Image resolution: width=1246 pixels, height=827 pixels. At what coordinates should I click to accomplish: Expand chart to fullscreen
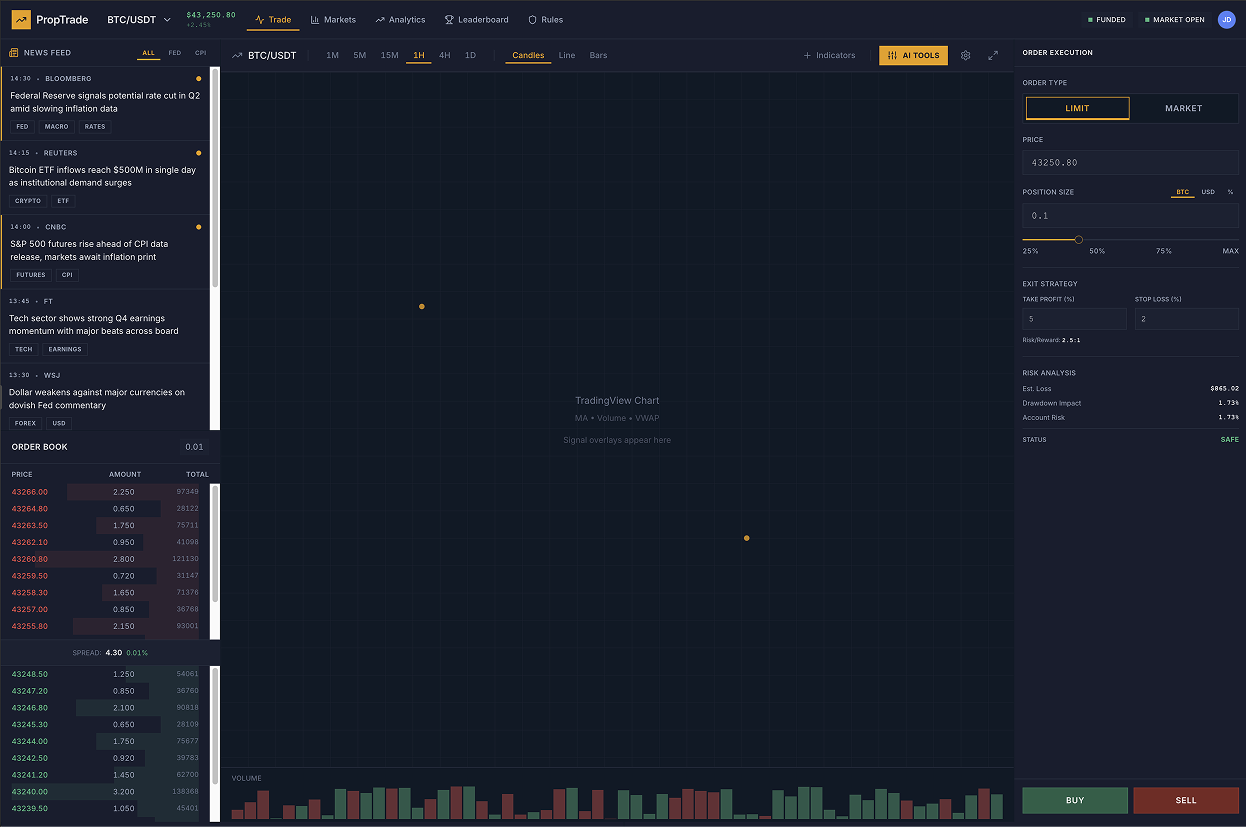[x=993, y=55]
